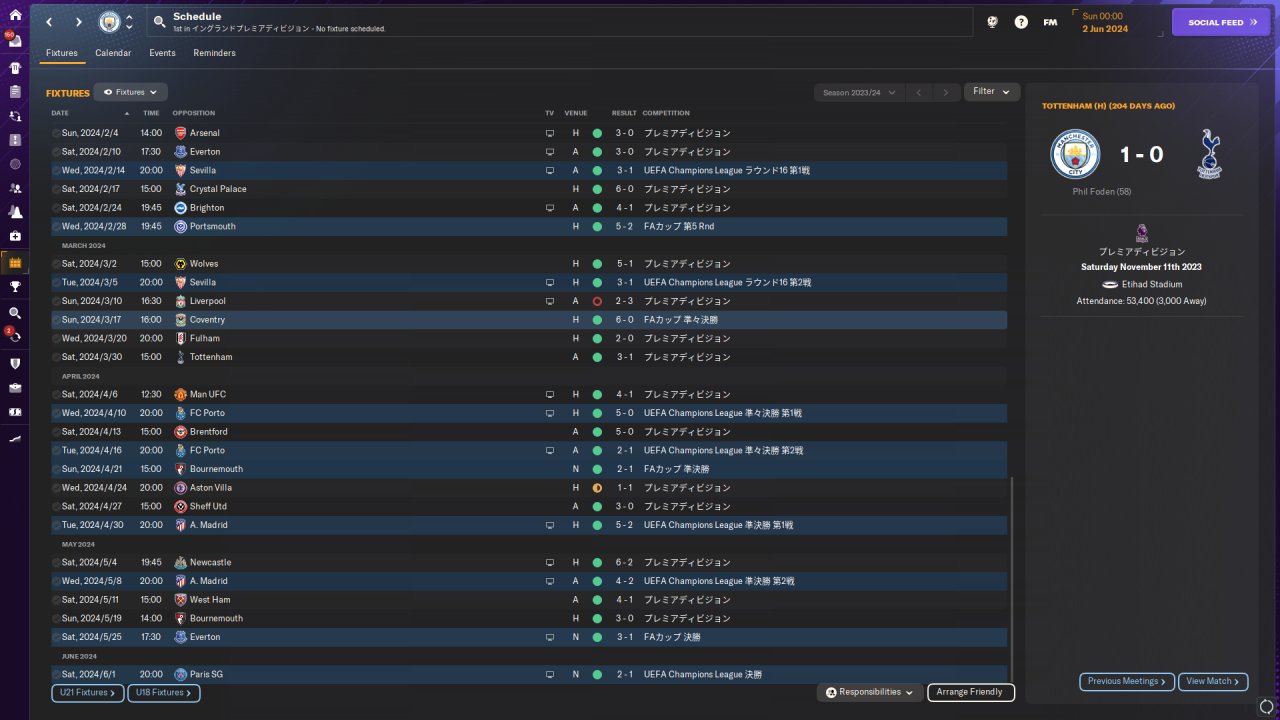The image size is (1280, 720).
Task: Open the help question mark icon
Action: 1021,22
